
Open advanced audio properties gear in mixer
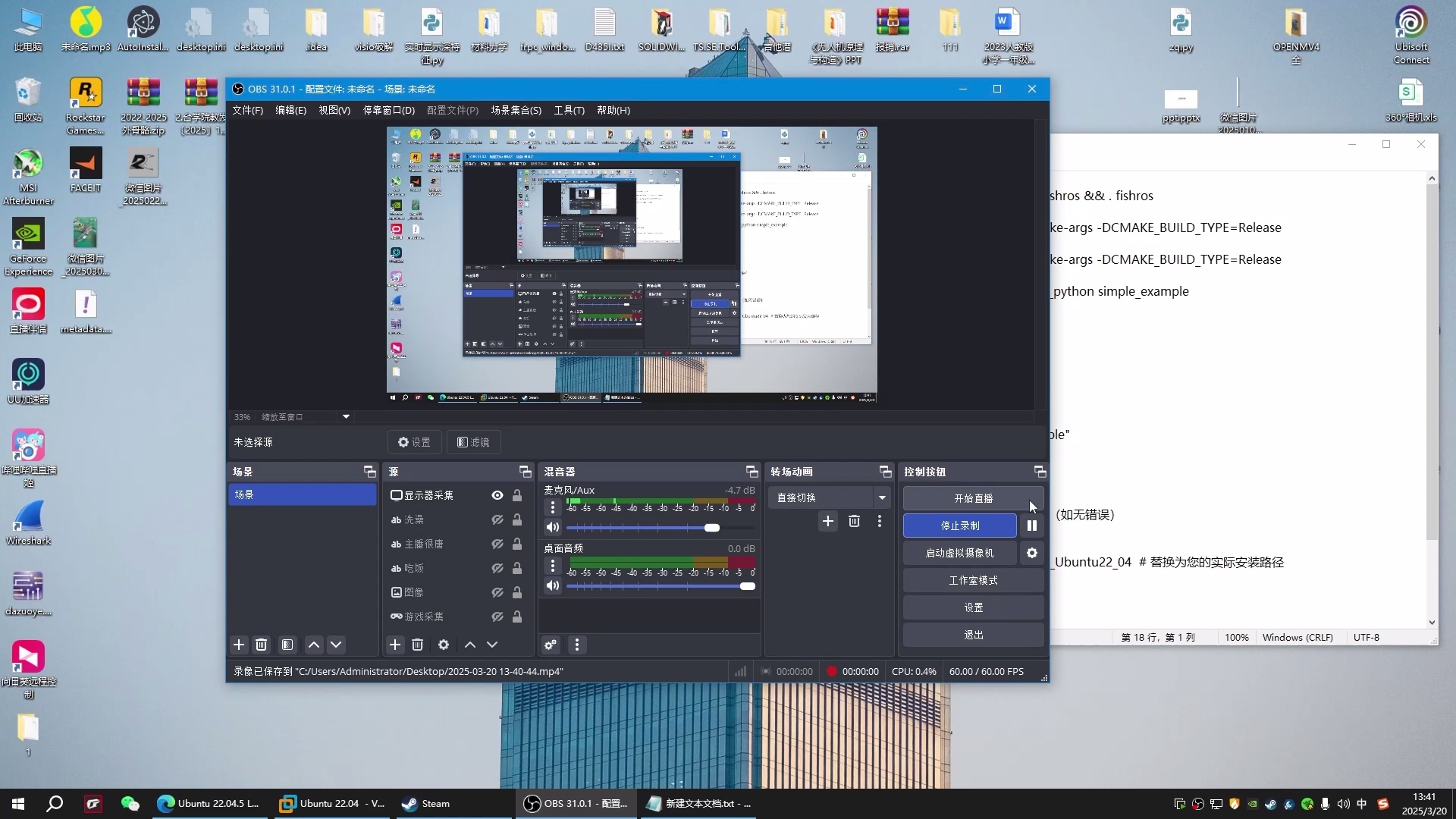pyautogui.click(x=551, y=645)
